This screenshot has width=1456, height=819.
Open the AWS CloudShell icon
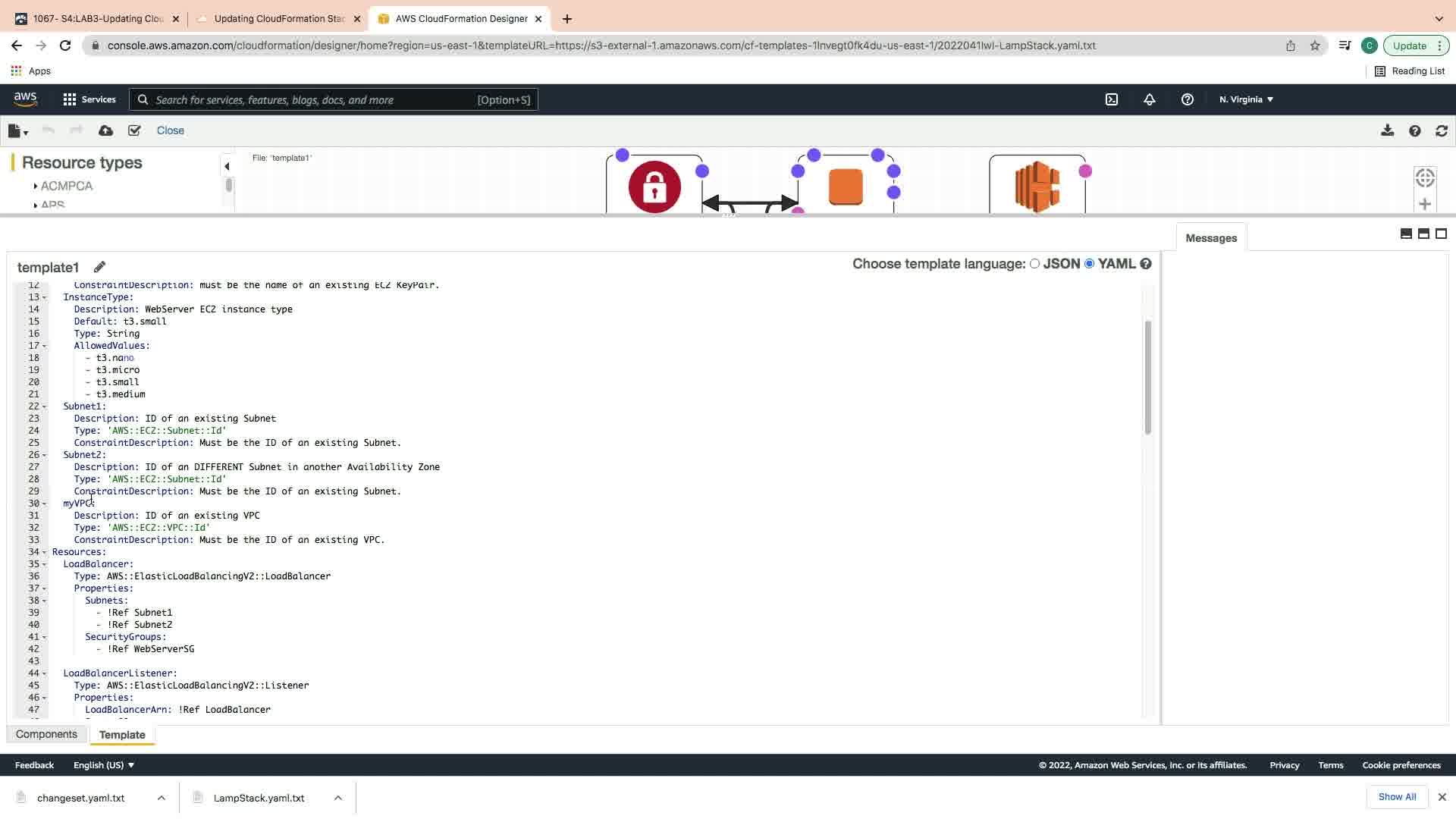pos(1112,99)
